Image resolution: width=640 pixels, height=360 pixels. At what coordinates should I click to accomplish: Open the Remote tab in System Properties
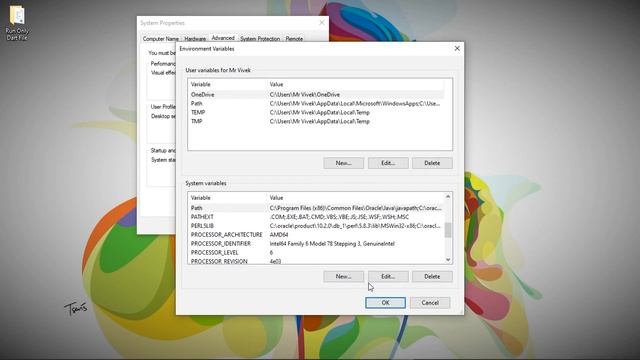294,39
